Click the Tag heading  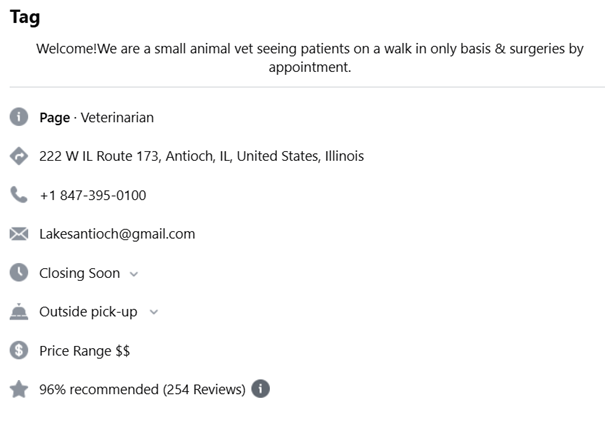click(25, 17)
